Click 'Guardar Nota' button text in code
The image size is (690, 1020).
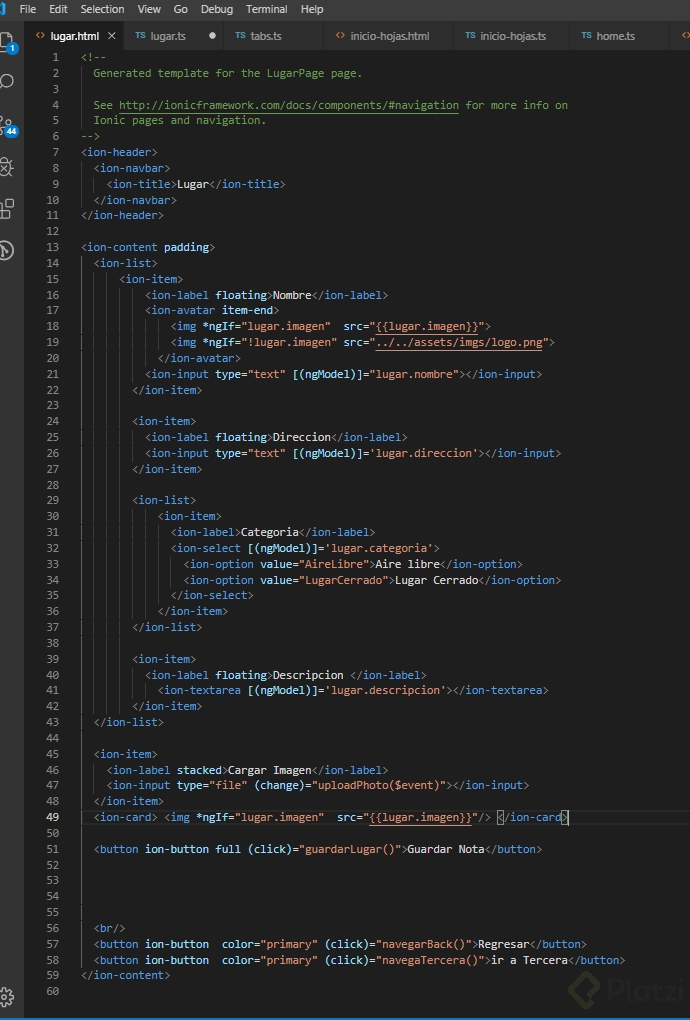coord(446,849)
